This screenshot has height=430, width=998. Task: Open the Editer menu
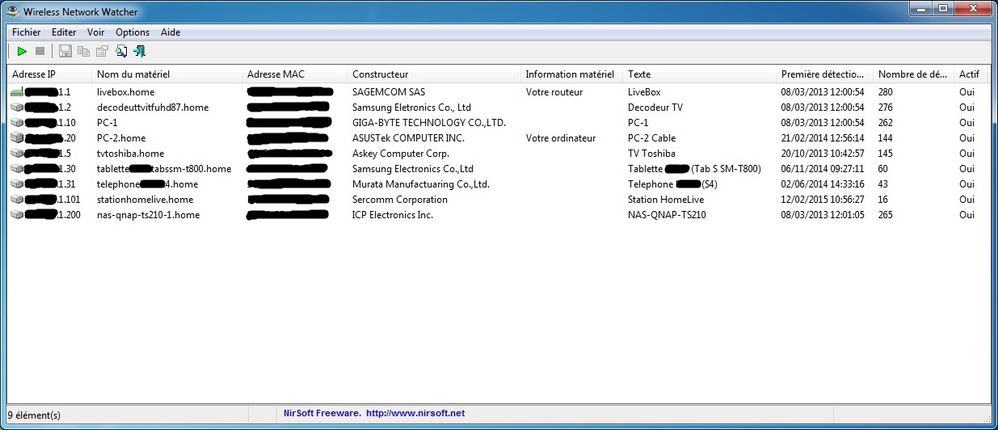click(64, 32)
